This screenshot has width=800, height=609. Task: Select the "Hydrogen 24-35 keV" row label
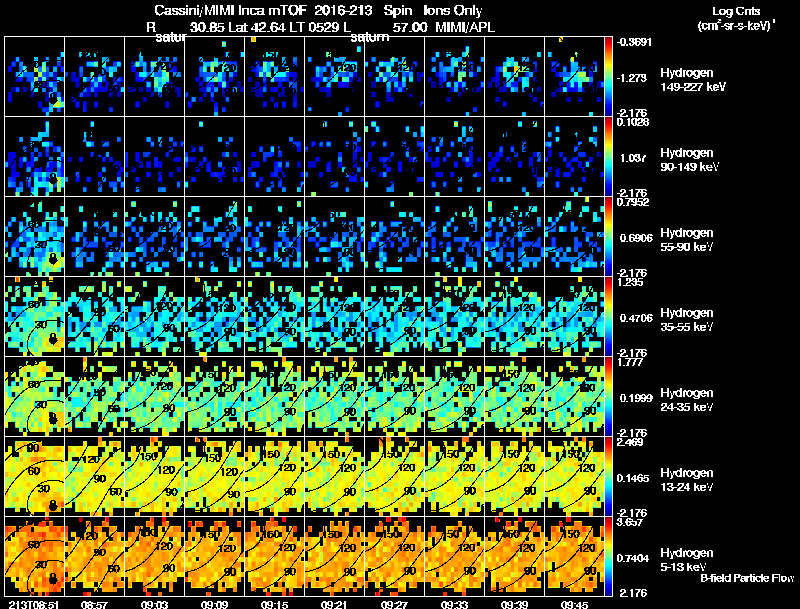[x=687, y=400]
